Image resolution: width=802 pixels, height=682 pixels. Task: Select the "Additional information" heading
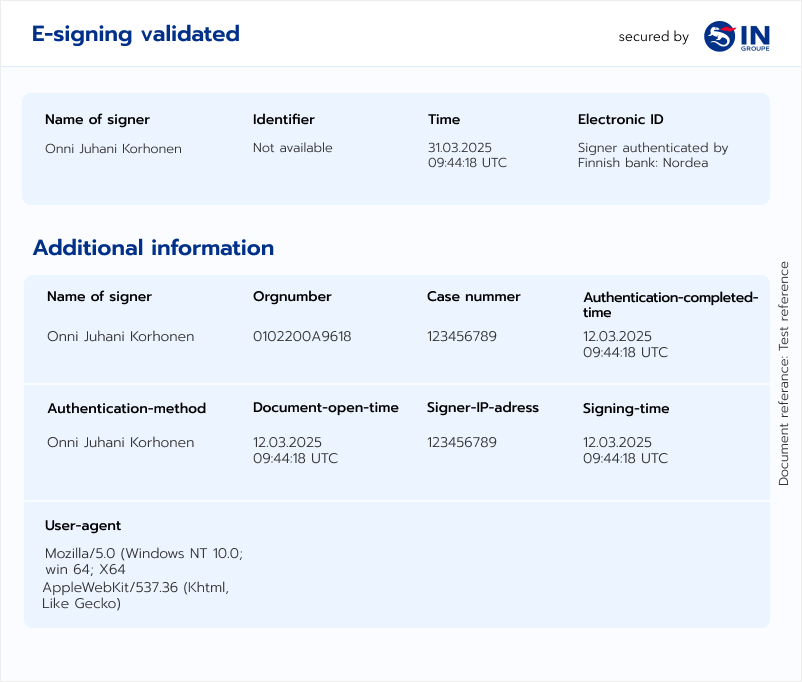(153, 248)
